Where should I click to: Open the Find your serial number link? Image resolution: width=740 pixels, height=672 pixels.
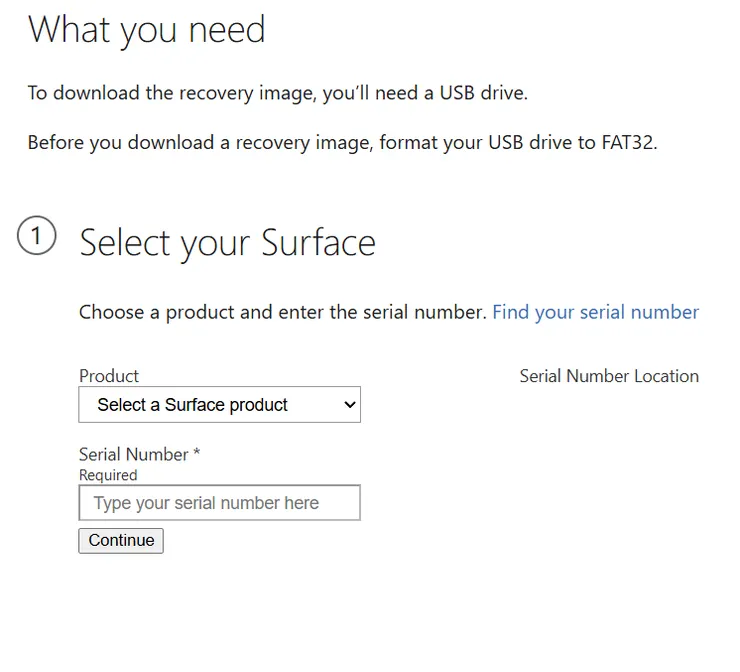[x=595, y=312]
